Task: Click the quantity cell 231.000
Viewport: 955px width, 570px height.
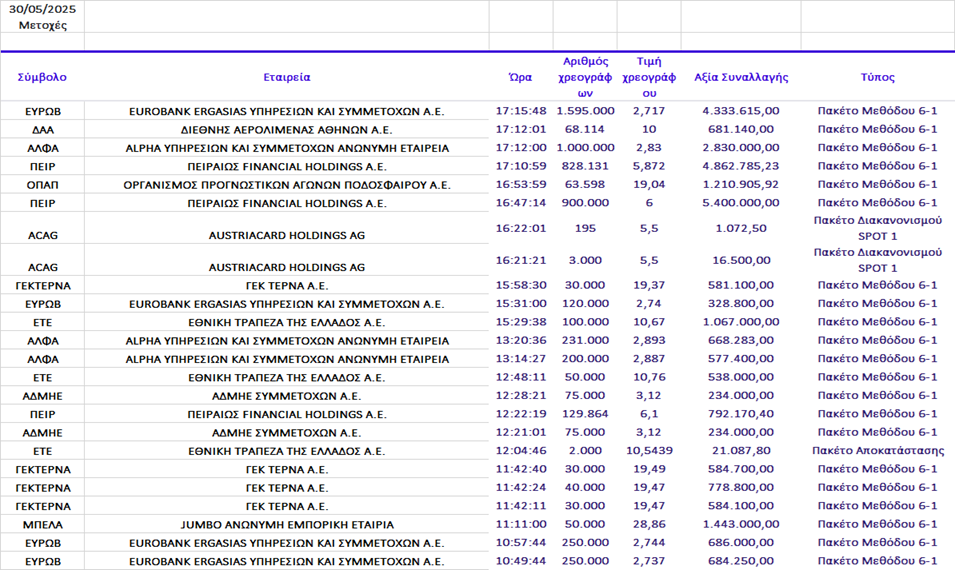Action: point(585,340)
